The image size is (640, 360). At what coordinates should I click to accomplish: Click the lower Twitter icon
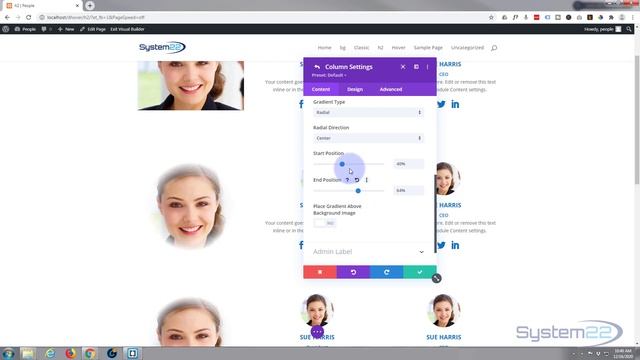(441, 245)
